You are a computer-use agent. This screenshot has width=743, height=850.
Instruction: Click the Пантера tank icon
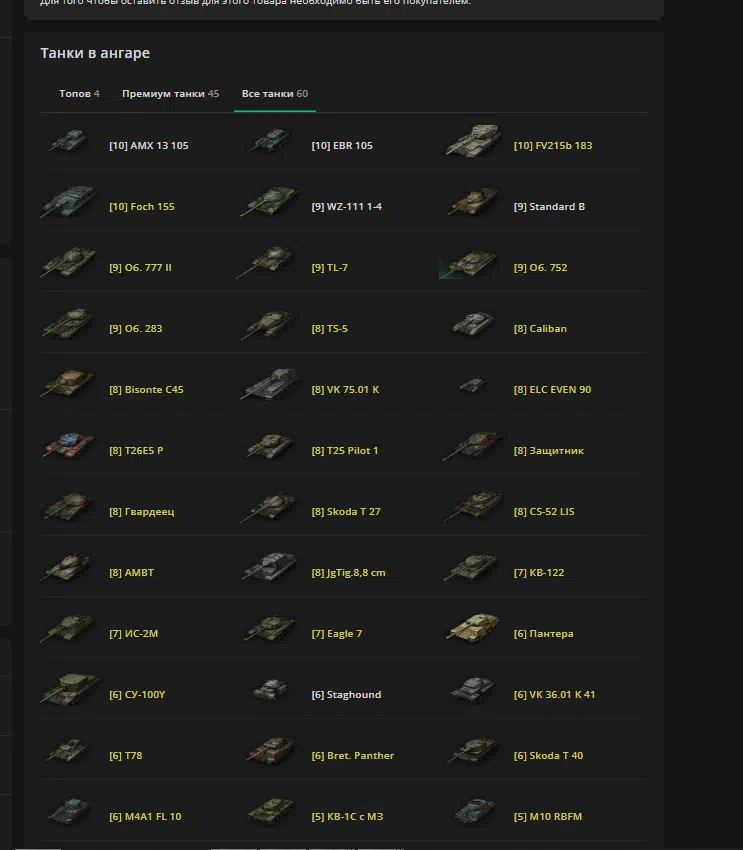473,628
